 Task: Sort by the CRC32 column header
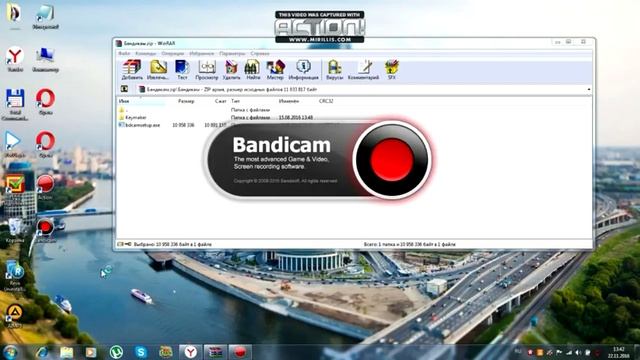coord(326,101)
